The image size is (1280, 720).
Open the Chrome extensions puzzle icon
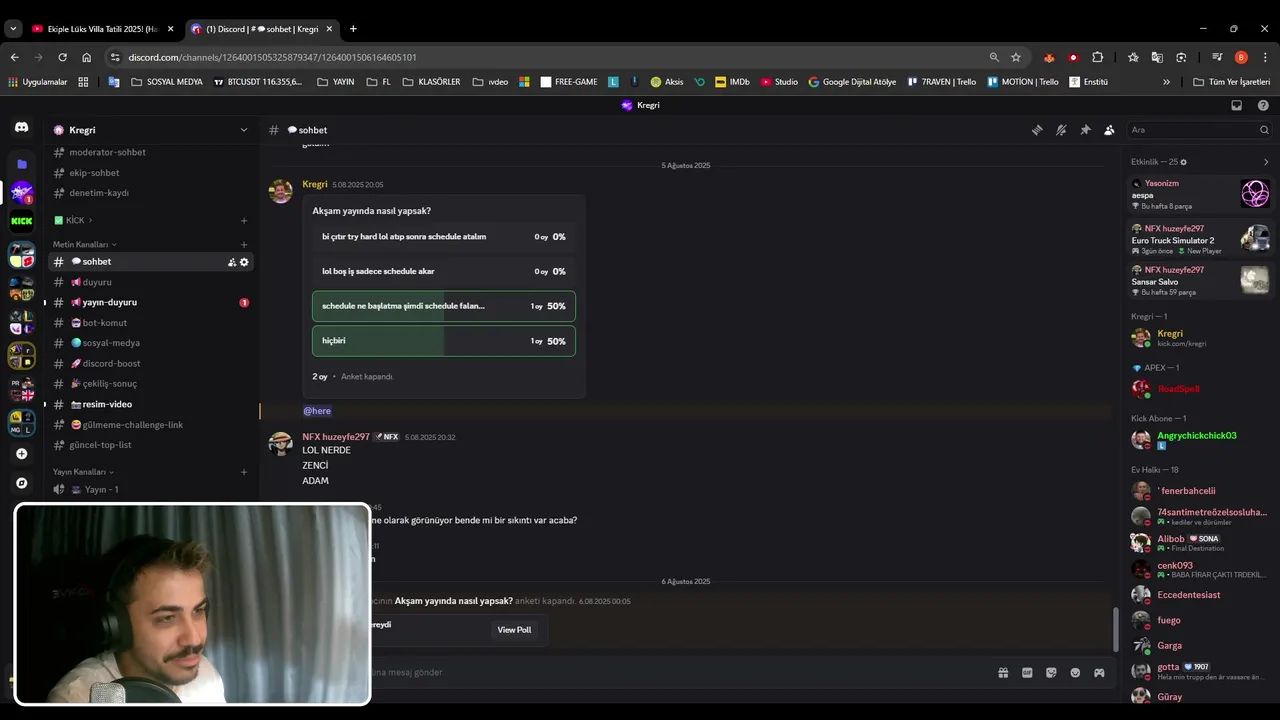(1097, 57)
